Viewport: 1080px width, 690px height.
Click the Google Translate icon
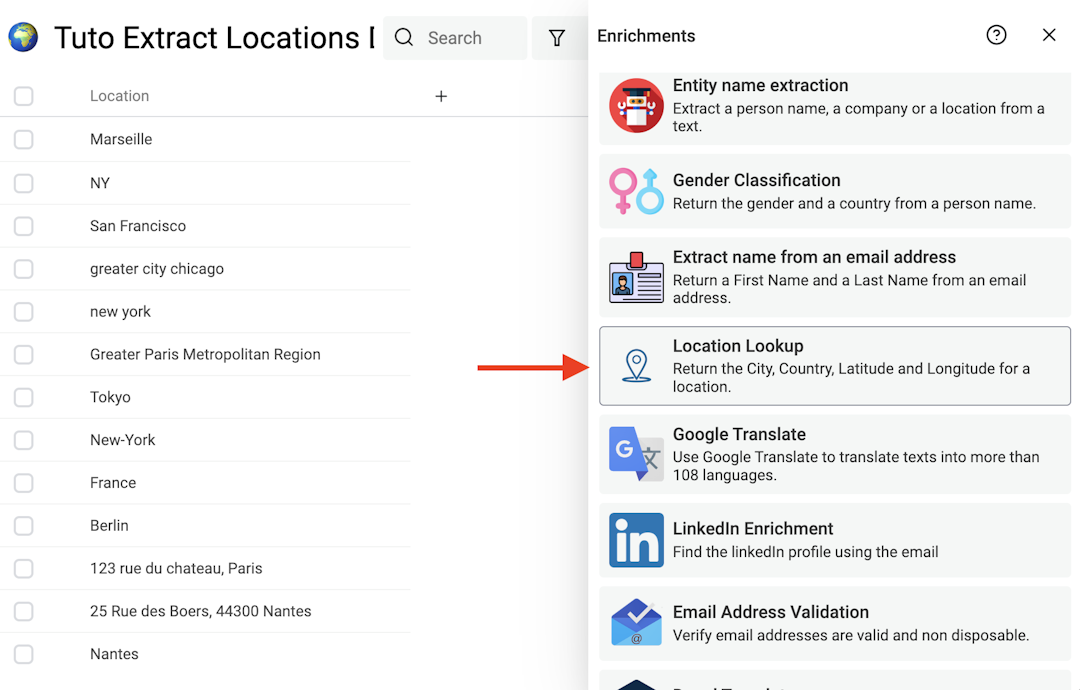click(637, 454)
